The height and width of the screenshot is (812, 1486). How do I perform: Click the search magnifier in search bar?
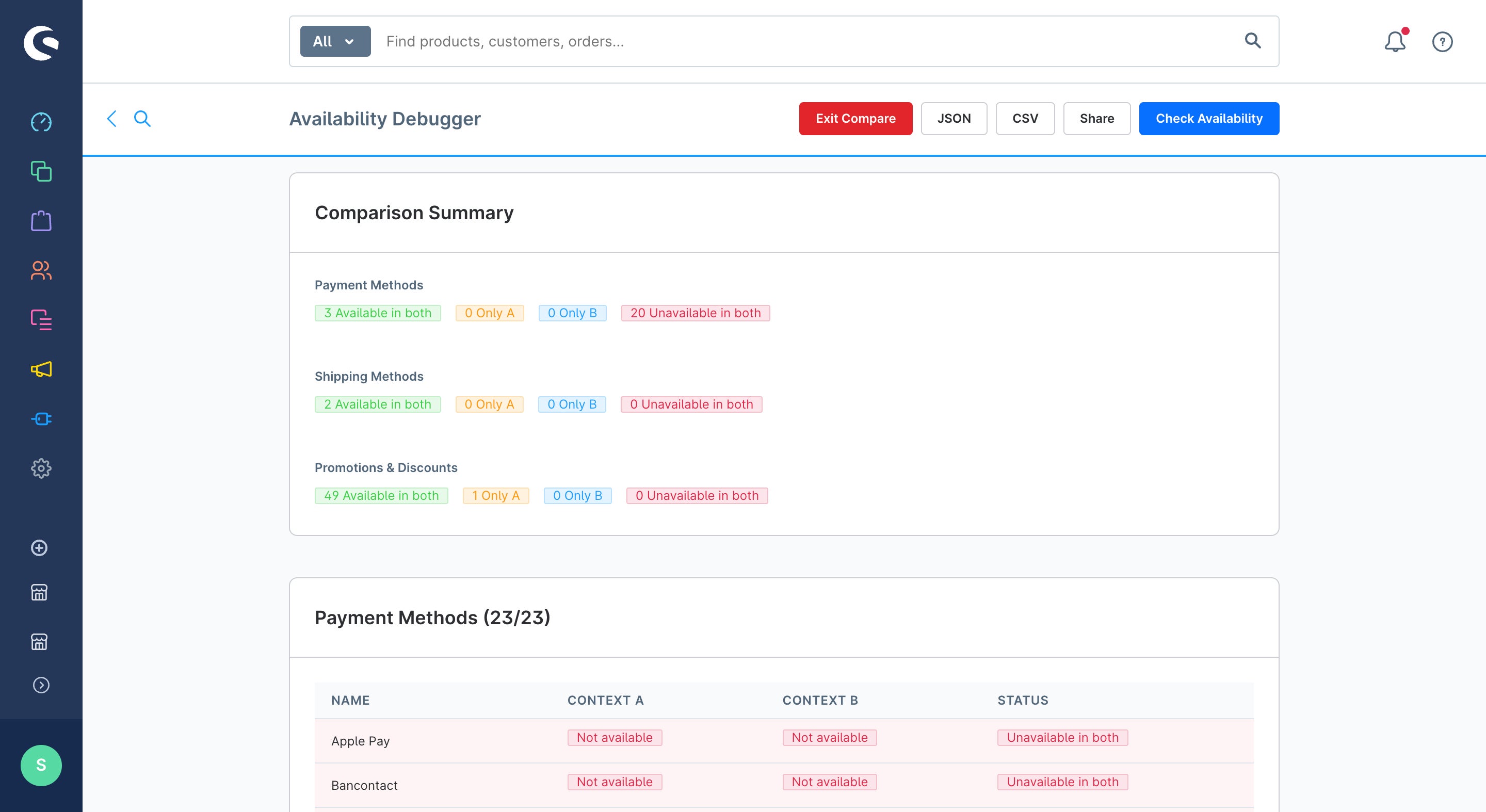tap(1252, 40)
